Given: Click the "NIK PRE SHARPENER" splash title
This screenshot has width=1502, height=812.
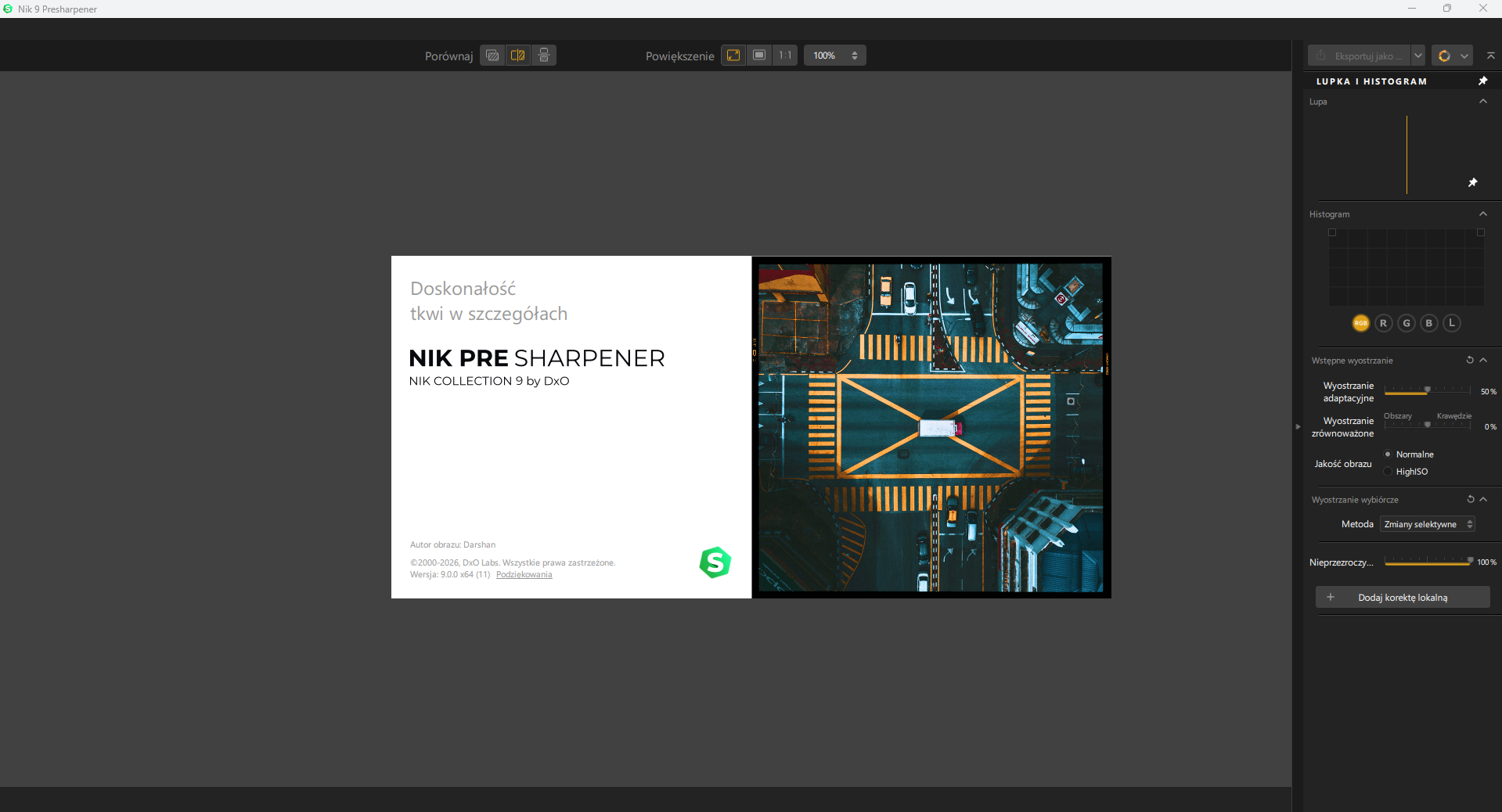Looking at the screenshot, I should click(537, 358).
